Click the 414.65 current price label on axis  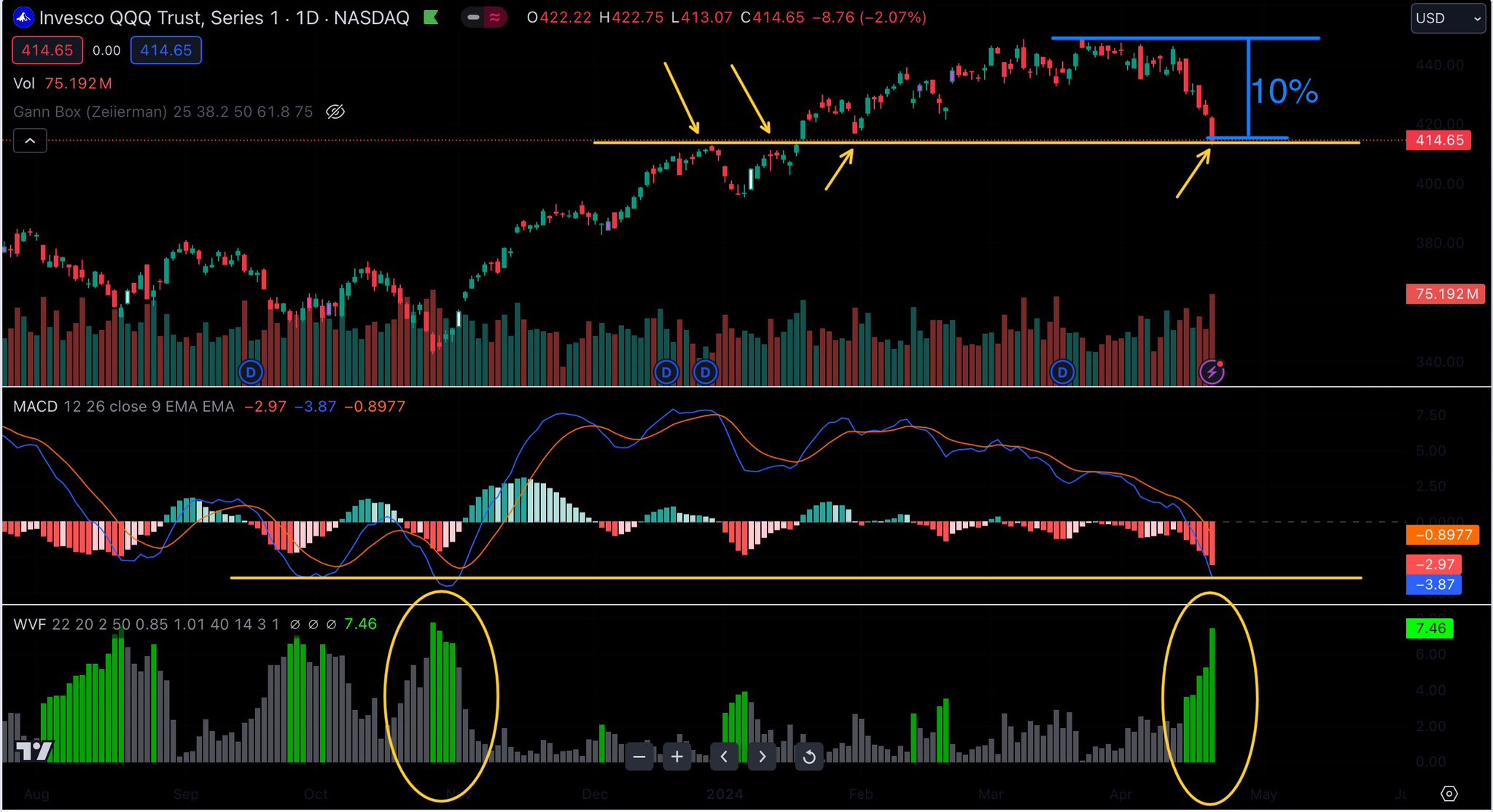pos(1439,141)
